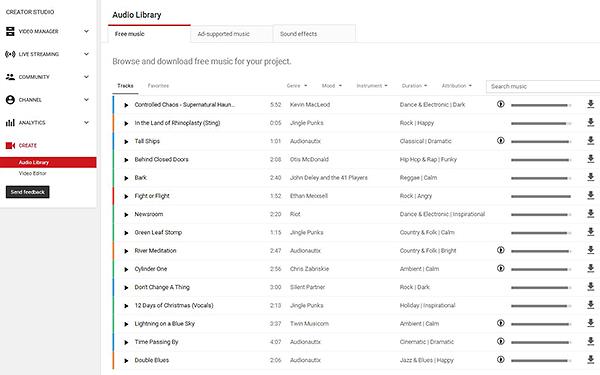Switch to Ad-supported music tab
Viewport: 600px width, 375px height.
(232, 34)
